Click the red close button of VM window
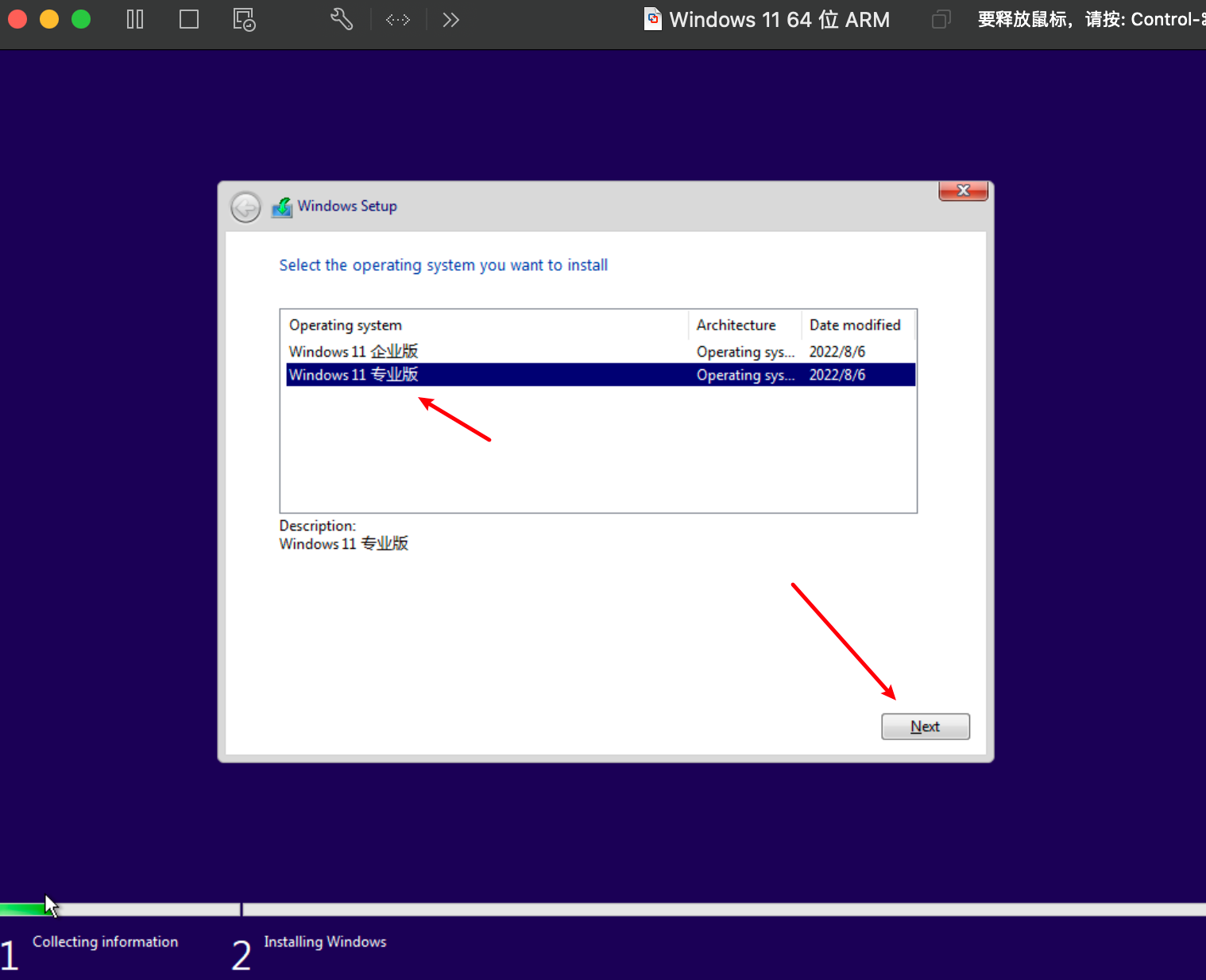The image size is (1206, 980). 17,19
